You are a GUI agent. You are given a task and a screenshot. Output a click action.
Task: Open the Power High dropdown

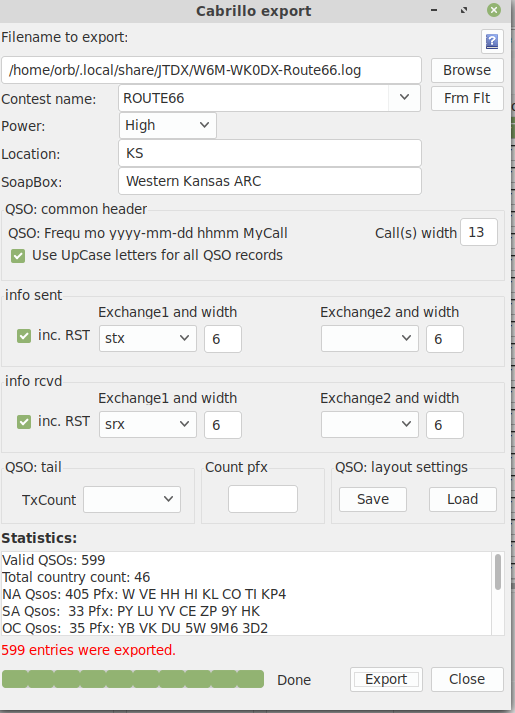(168, 126)
